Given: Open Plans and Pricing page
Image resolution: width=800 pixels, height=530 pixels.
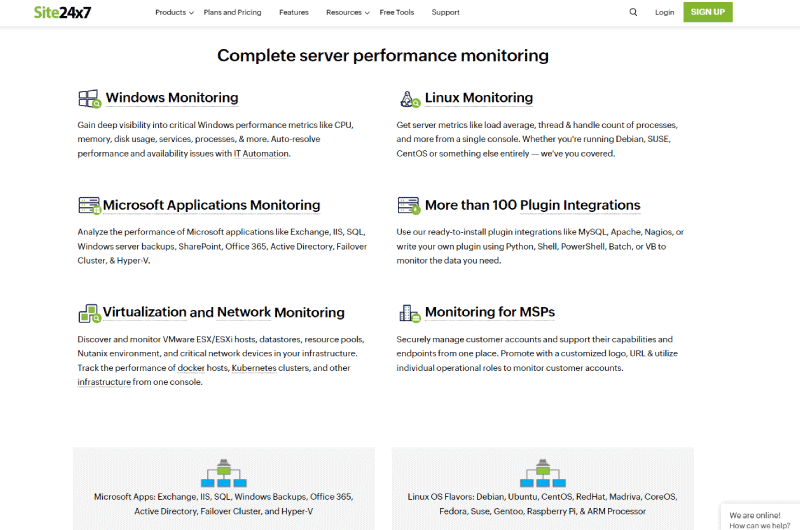Looking at the screenshot, I should 232,12.
